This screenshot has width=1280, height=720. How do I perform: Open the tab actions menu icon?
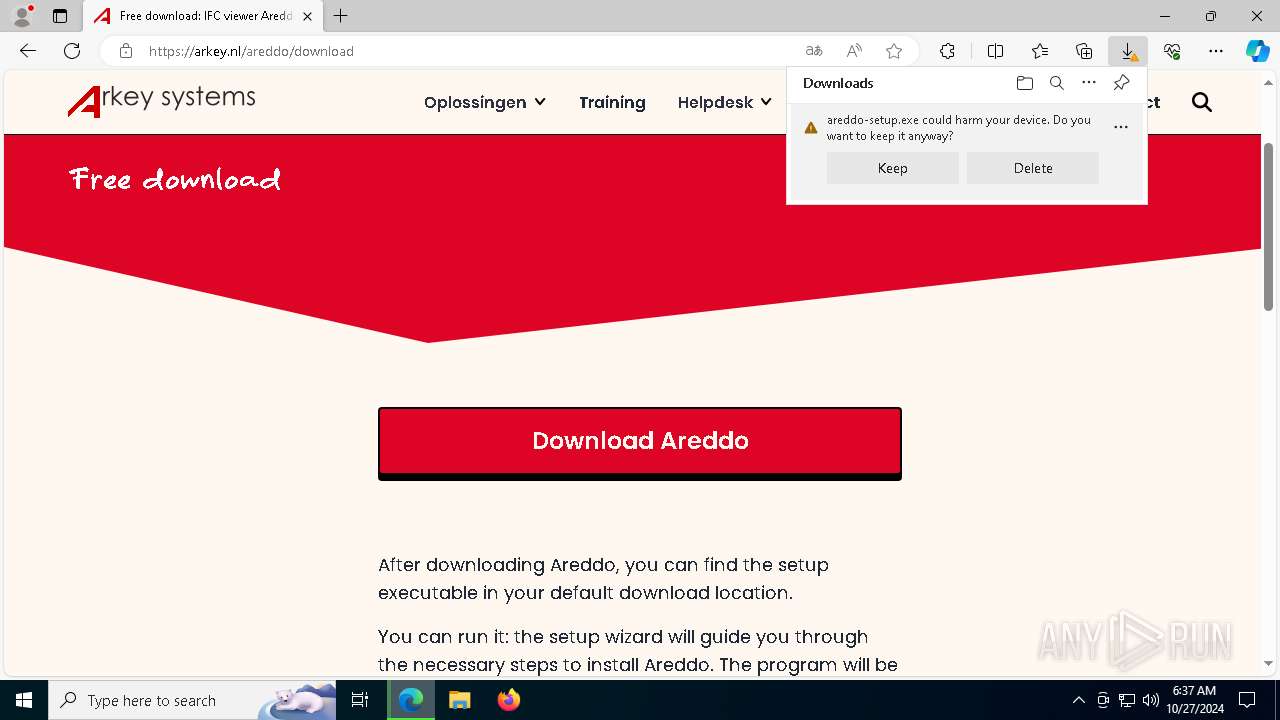(x=60, y=16)
